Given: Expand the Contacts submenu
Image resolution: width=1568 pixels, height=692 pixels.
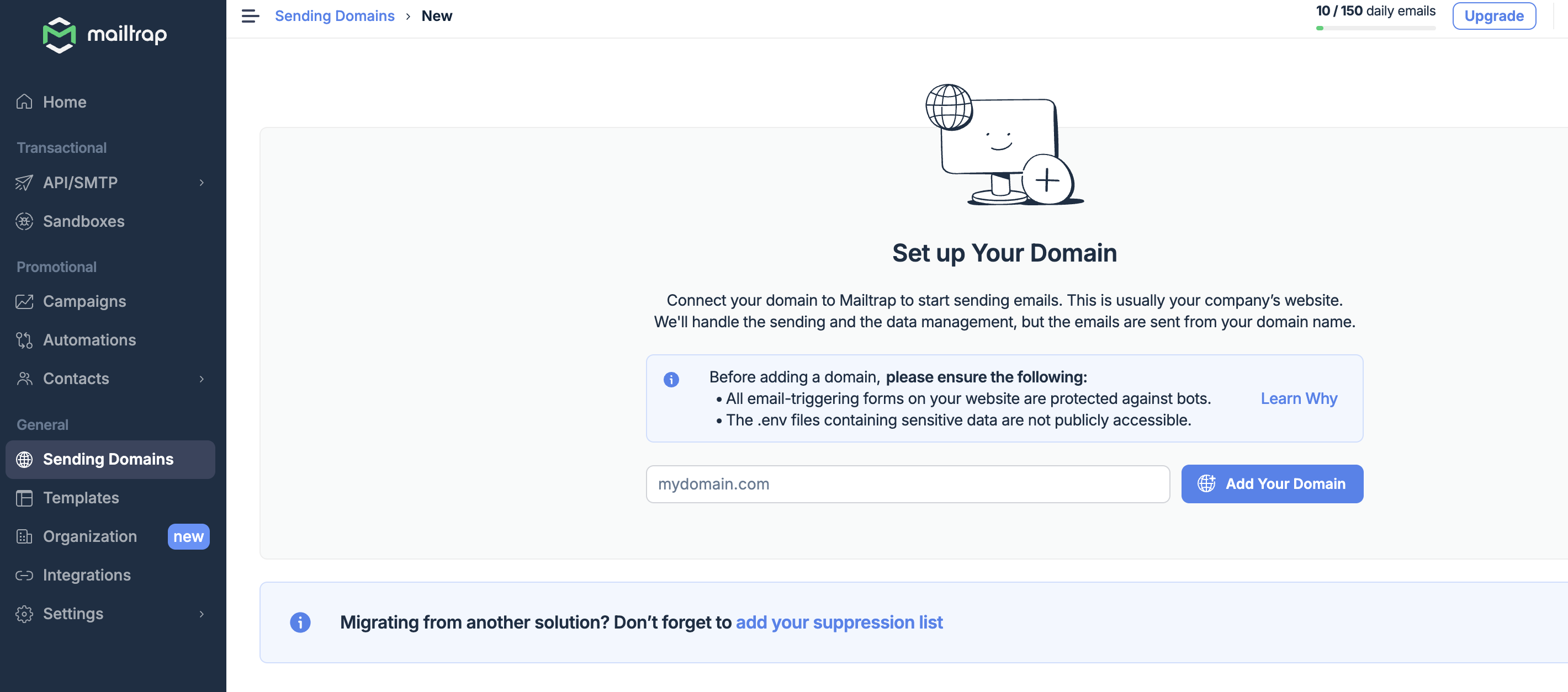Looking at the screenshot, I should [x=202, y=379].
